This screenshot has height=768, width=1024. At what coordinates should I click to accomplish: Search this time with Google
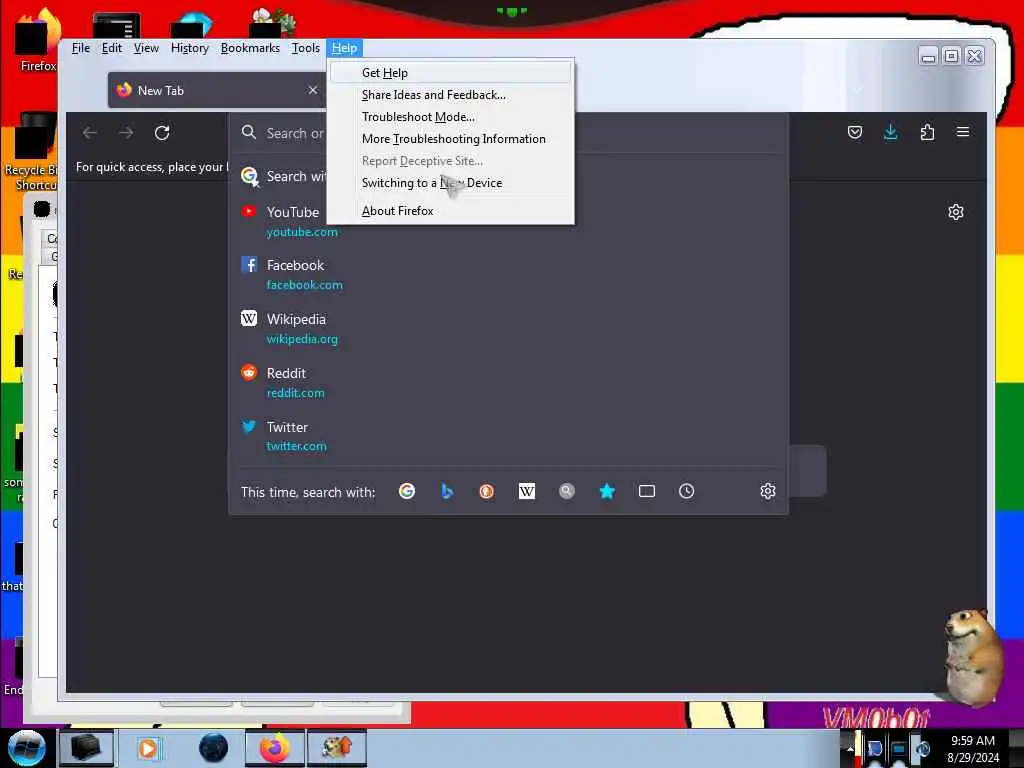[x=407, y=491]
